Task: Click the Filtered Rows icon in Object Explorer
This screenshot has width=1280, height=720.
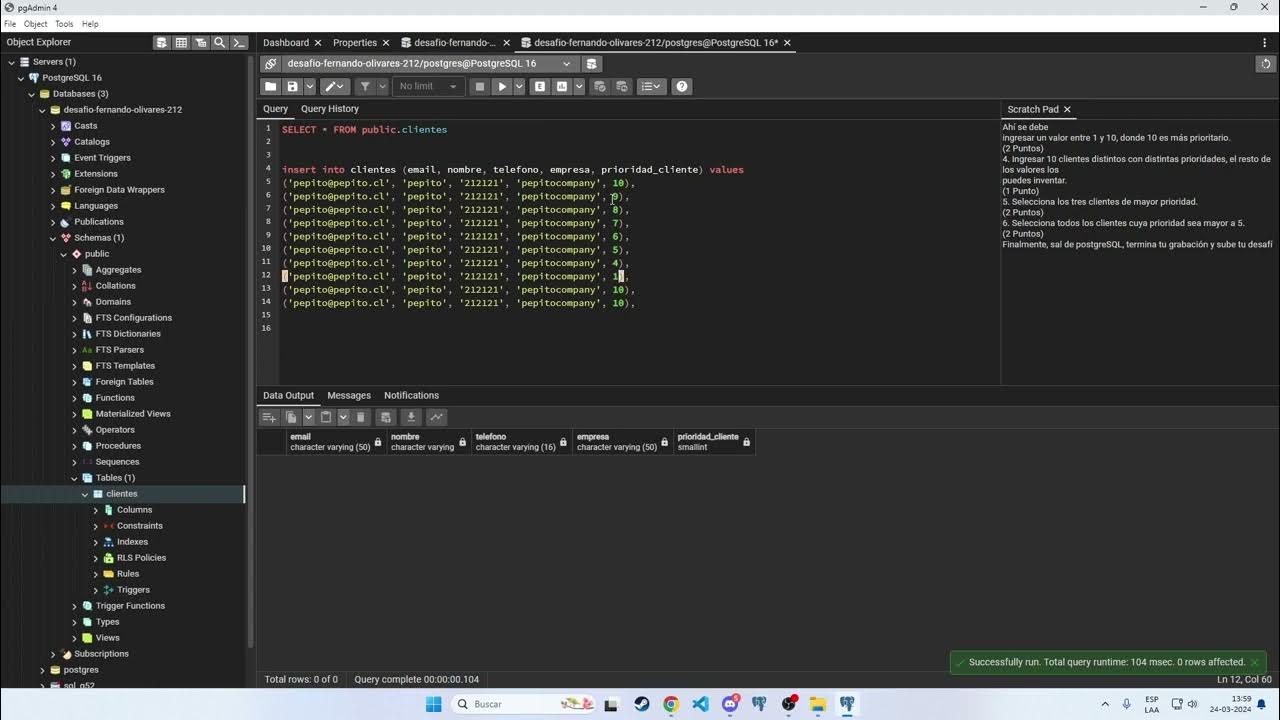Action: [x=200, y=42]
